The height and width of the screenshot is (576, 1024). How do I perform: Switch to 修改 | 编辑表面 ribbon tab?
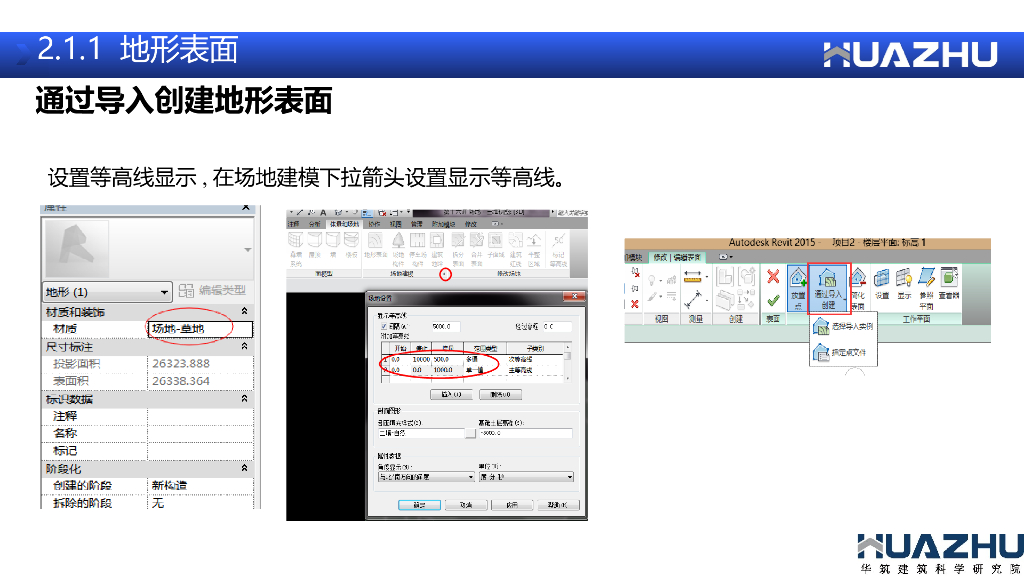click(677, 257)
